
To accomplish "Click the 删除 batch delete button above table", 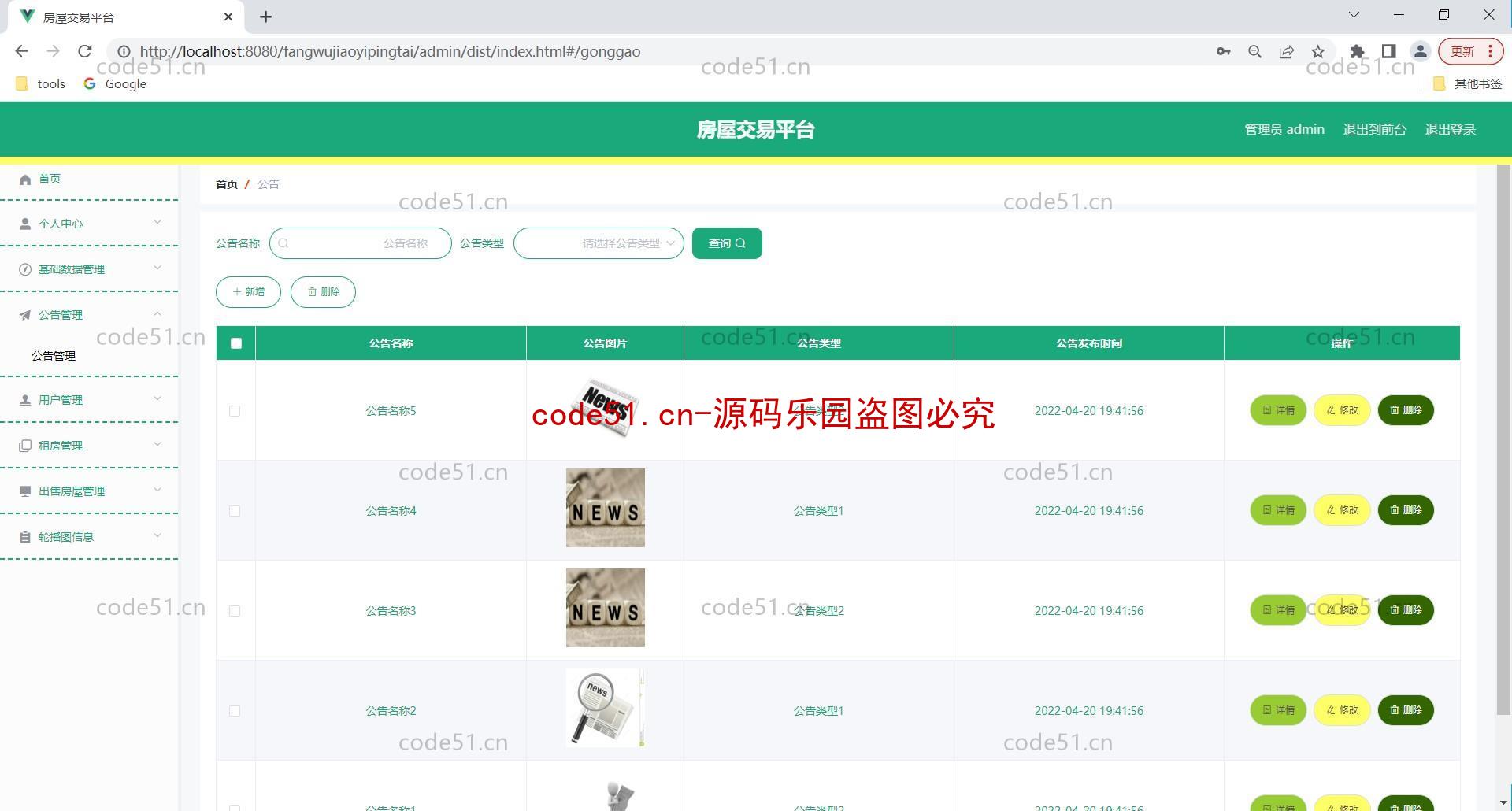I will point(323,292).
